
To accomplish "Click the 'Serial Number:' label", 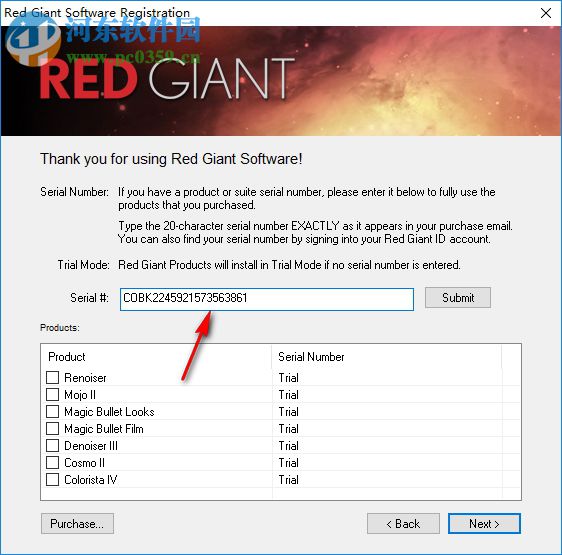I will point(74,192).
